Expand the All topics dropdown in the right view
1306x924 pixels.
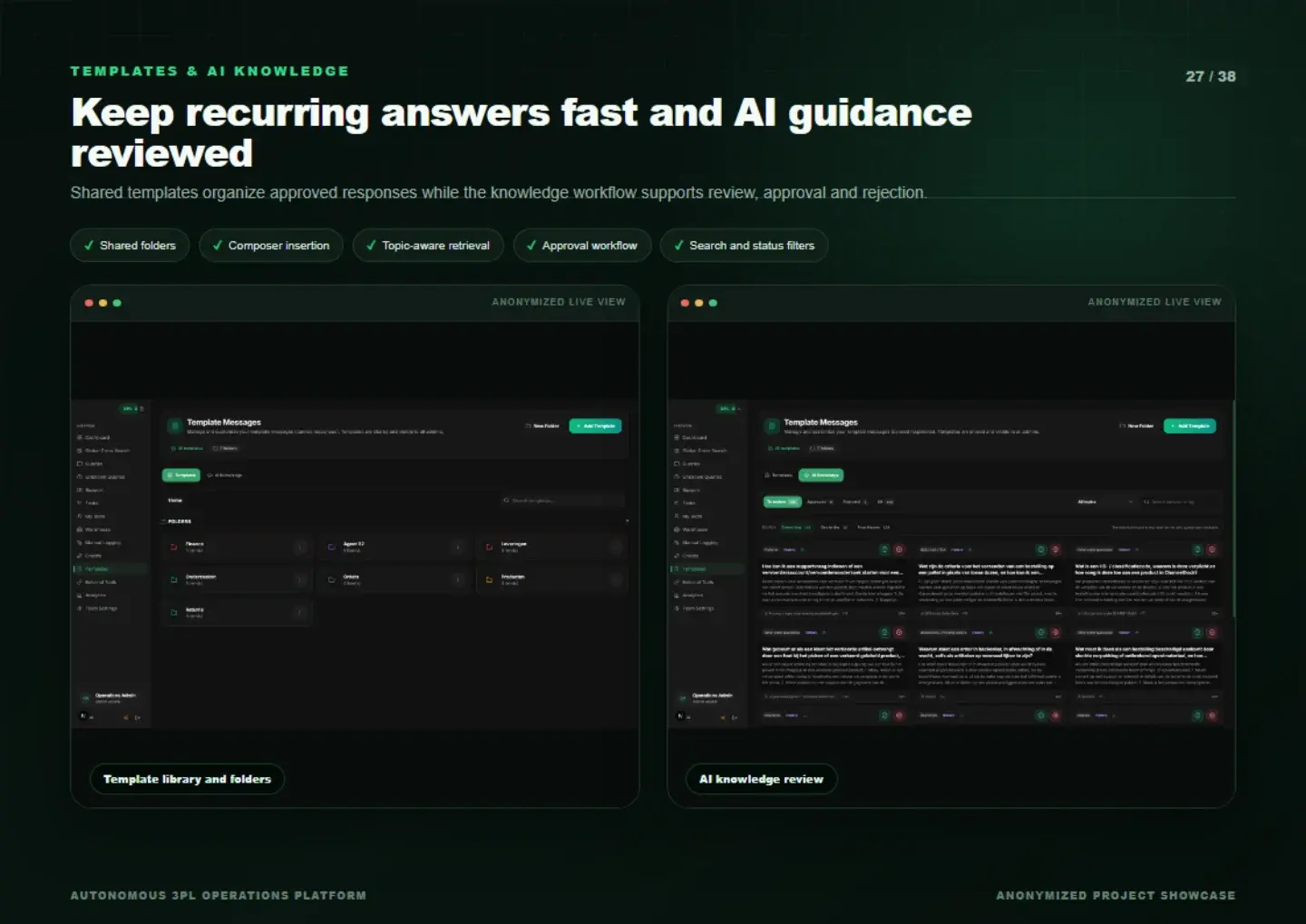pyautogui.click(x=1105, y=502)
